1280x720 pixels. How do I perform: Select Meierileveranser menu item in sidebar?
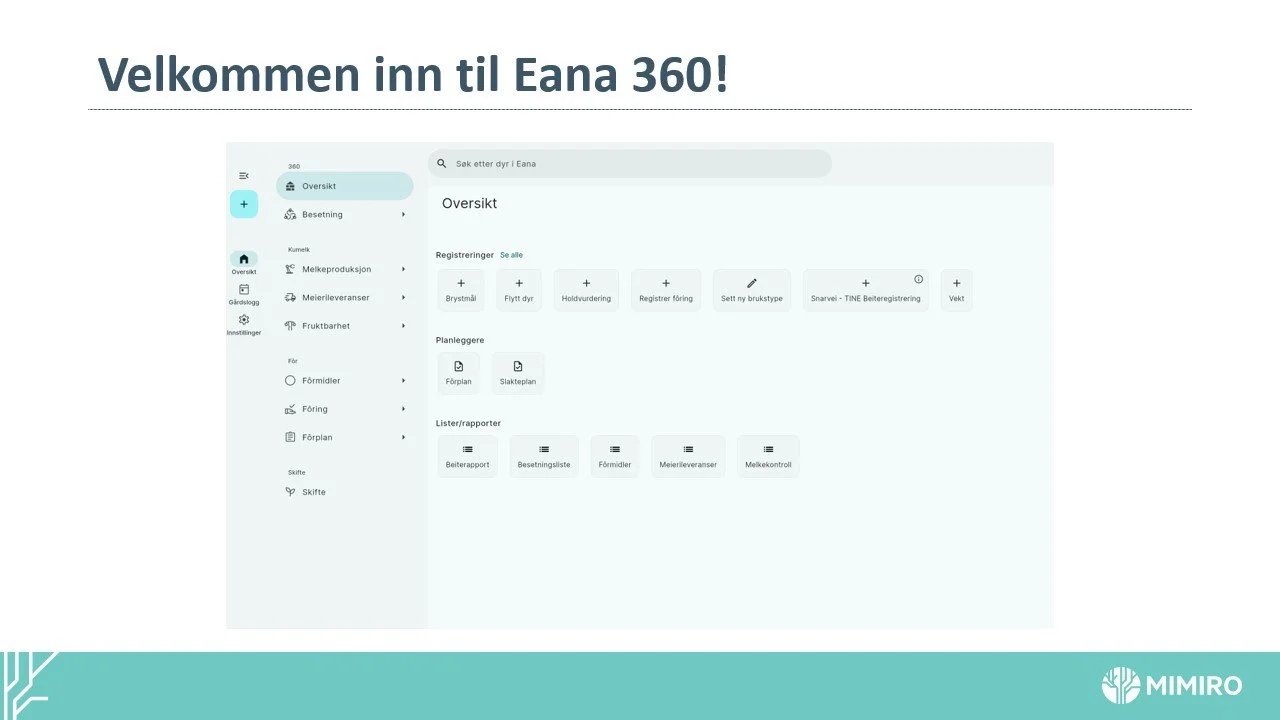coord(345,297)
